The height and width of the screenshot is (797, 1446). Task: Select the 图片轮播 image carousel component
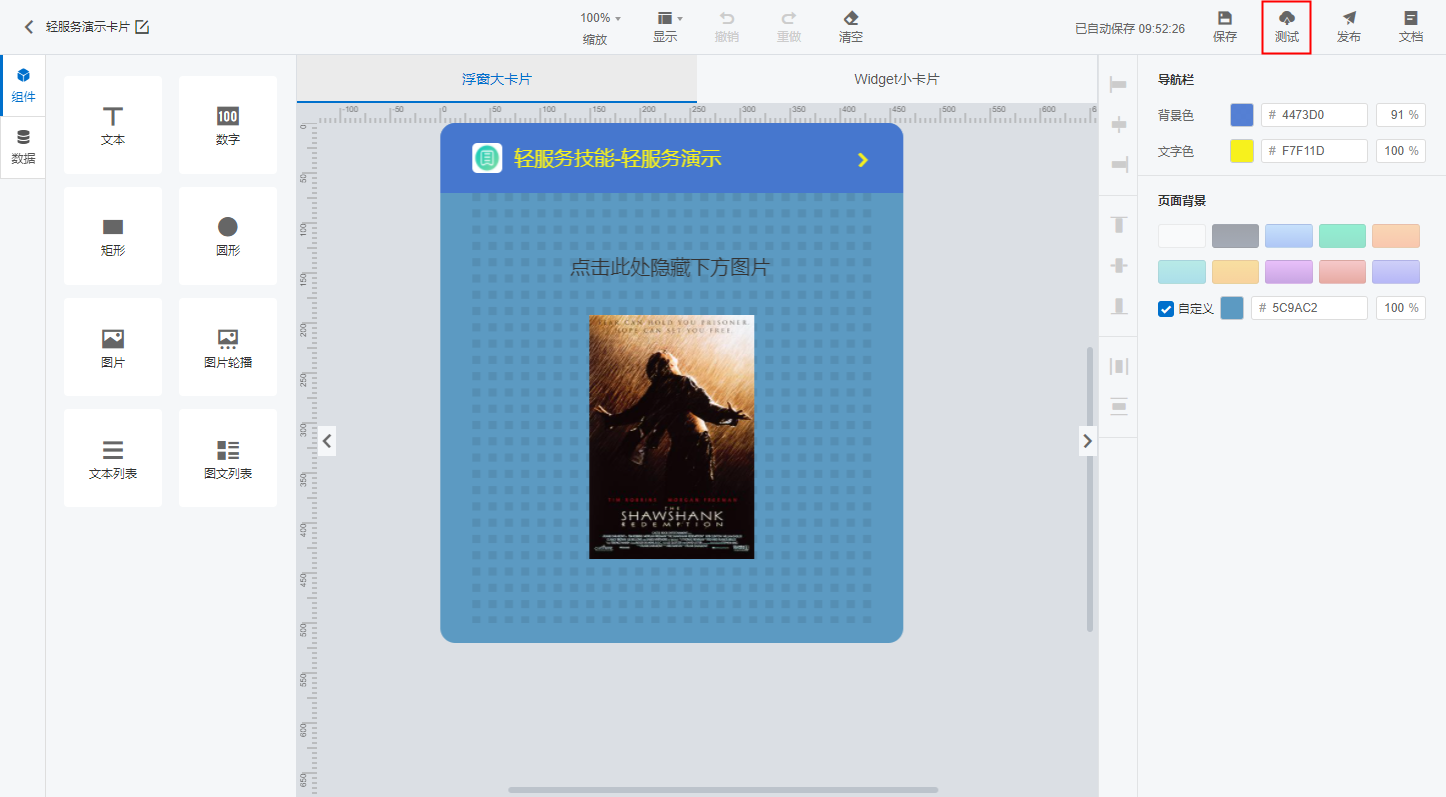tap(228, 347)
